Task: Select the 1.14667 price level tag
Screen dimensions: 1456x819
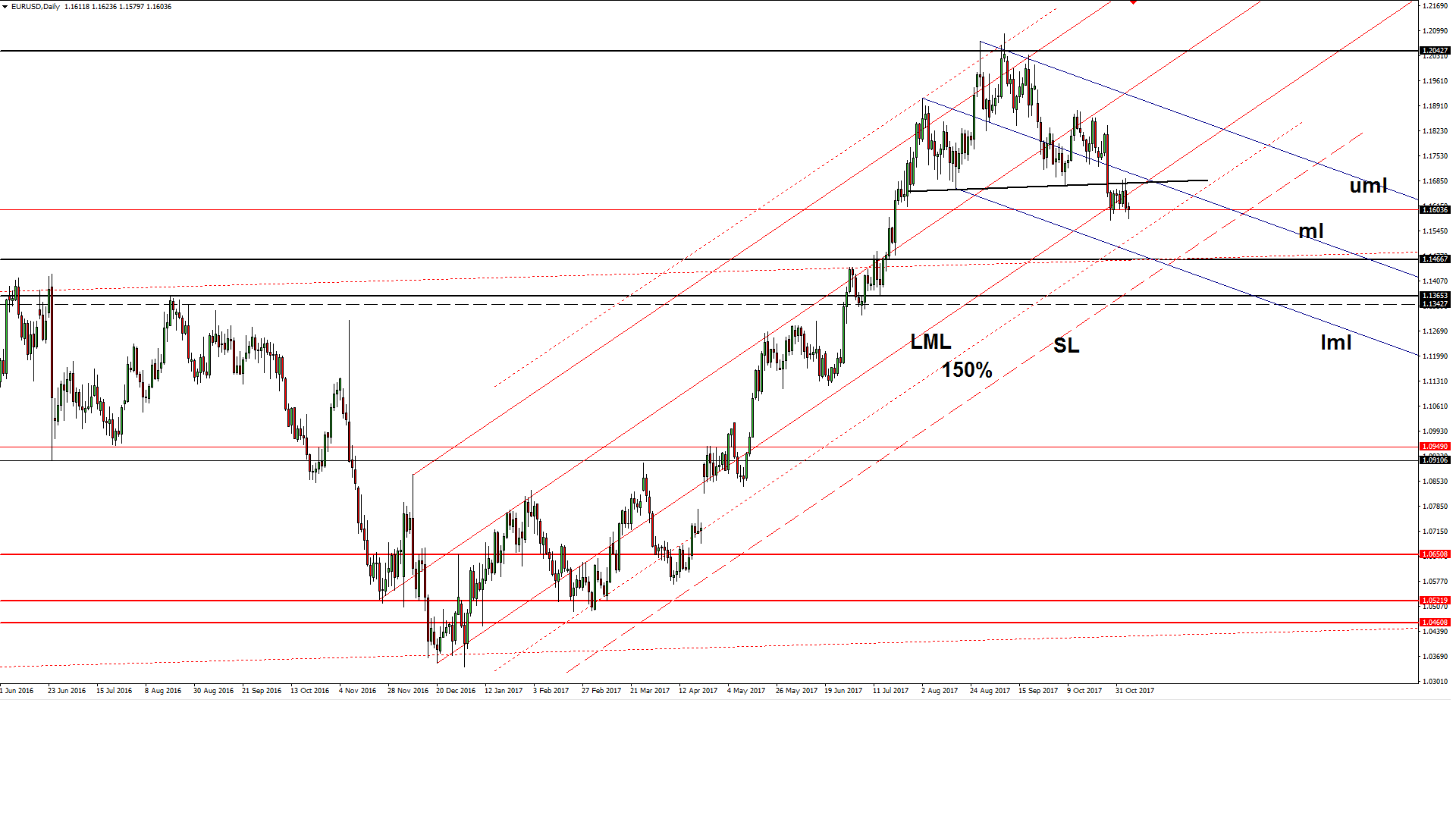Action: pyautogui.click(x=1435, y=259)
